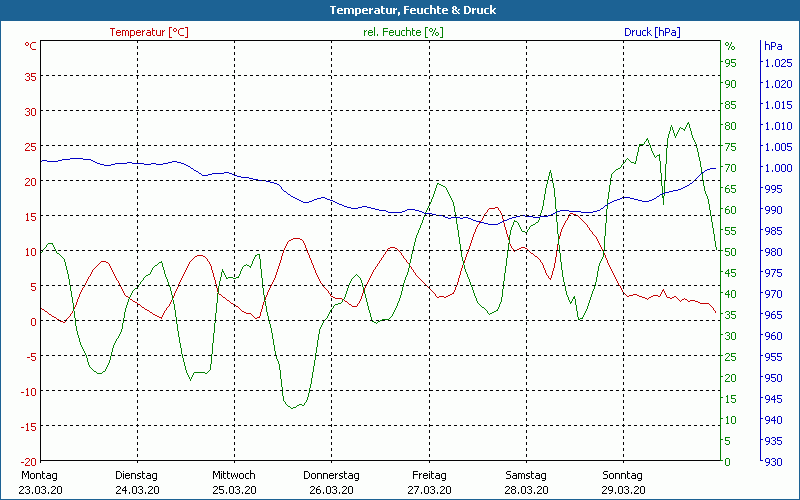800x500 pixels.
Task: Pick the Montag 23.03.20 date label
Action: (x=39, y=482)
